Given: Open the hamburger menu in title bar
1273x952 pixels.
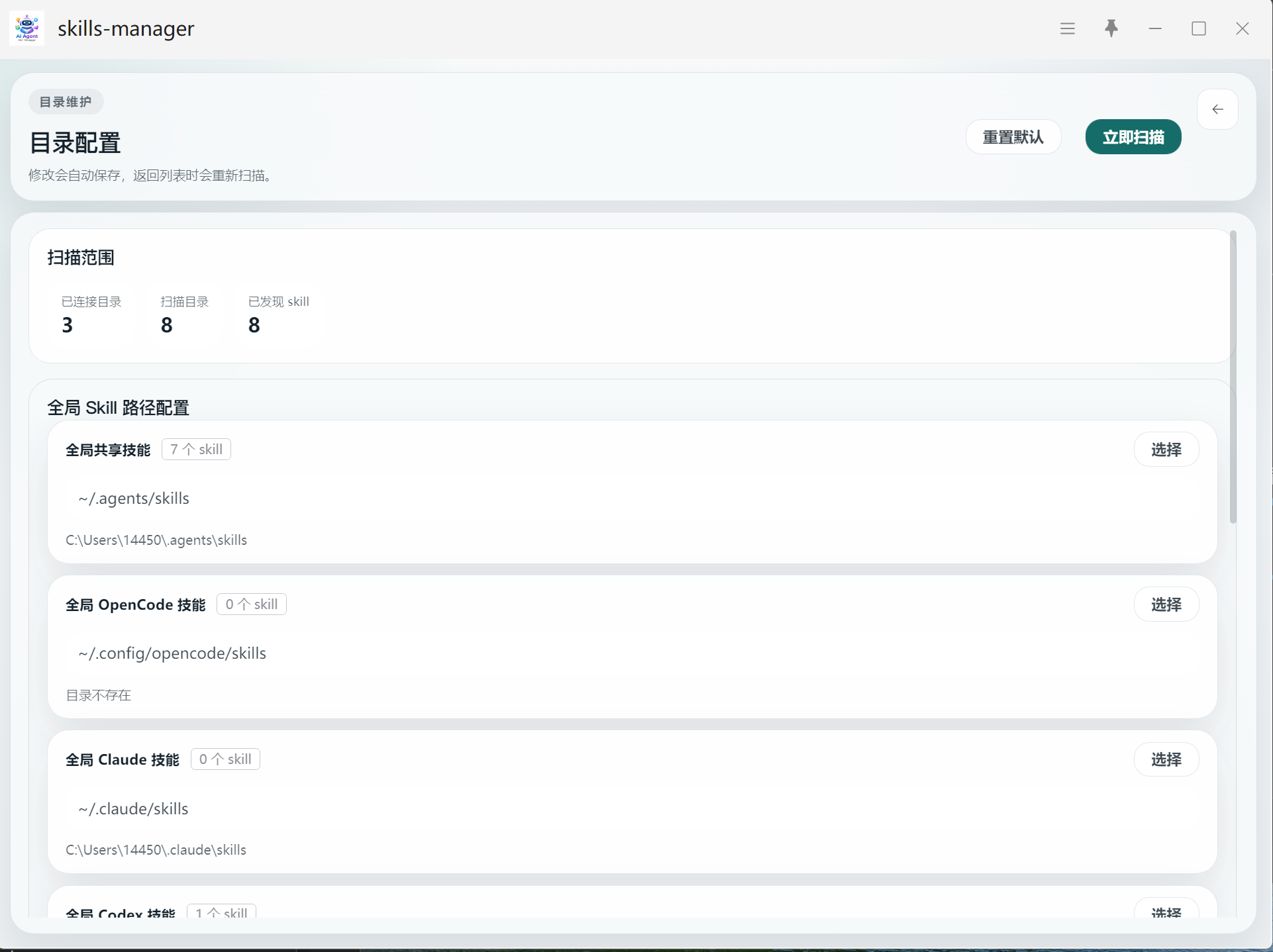Looking at the screenshot, I should tap(1067, 28).
